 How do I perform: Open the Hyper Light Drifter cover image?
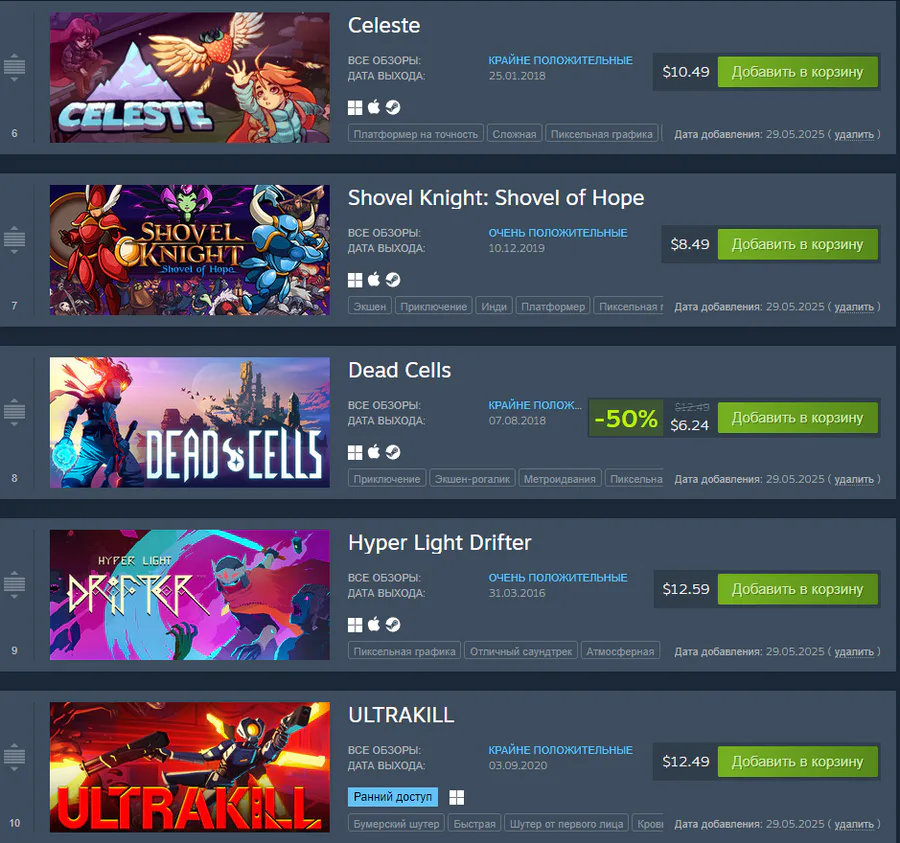pos(189,595)
